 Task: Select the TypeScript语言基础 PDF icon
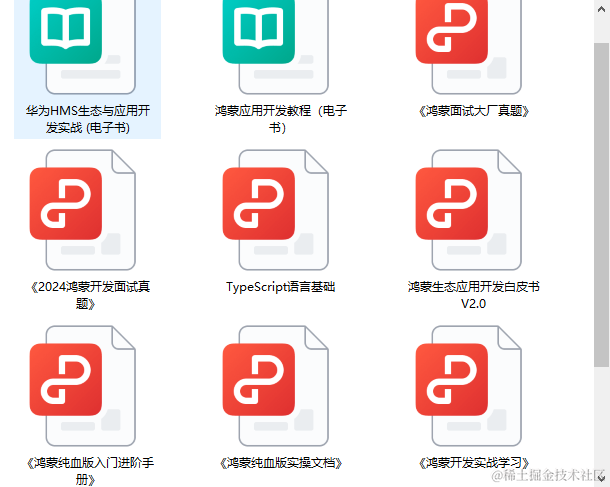[x=275, y=210]
